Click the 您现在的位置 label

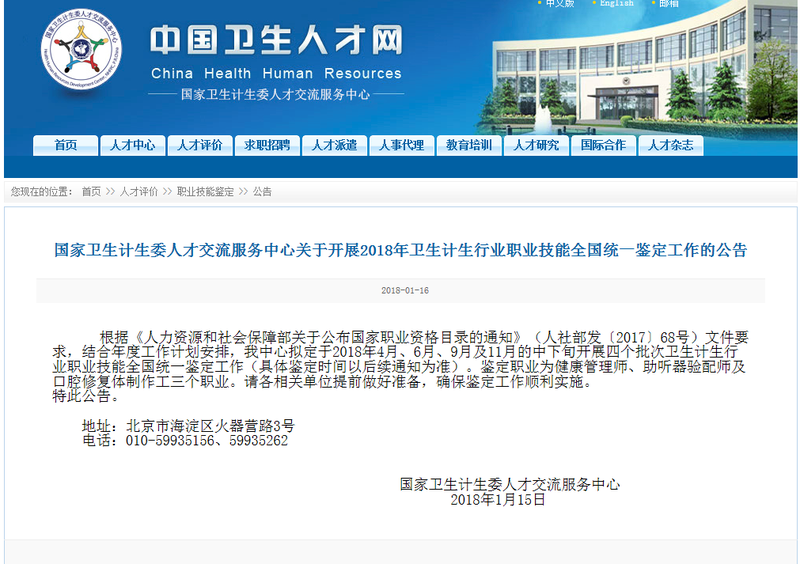tap(41, 192)
